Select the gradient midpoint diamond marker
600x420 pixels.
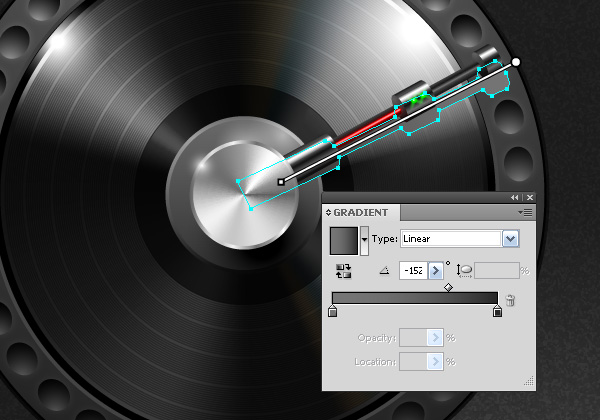tap(448, 287)
